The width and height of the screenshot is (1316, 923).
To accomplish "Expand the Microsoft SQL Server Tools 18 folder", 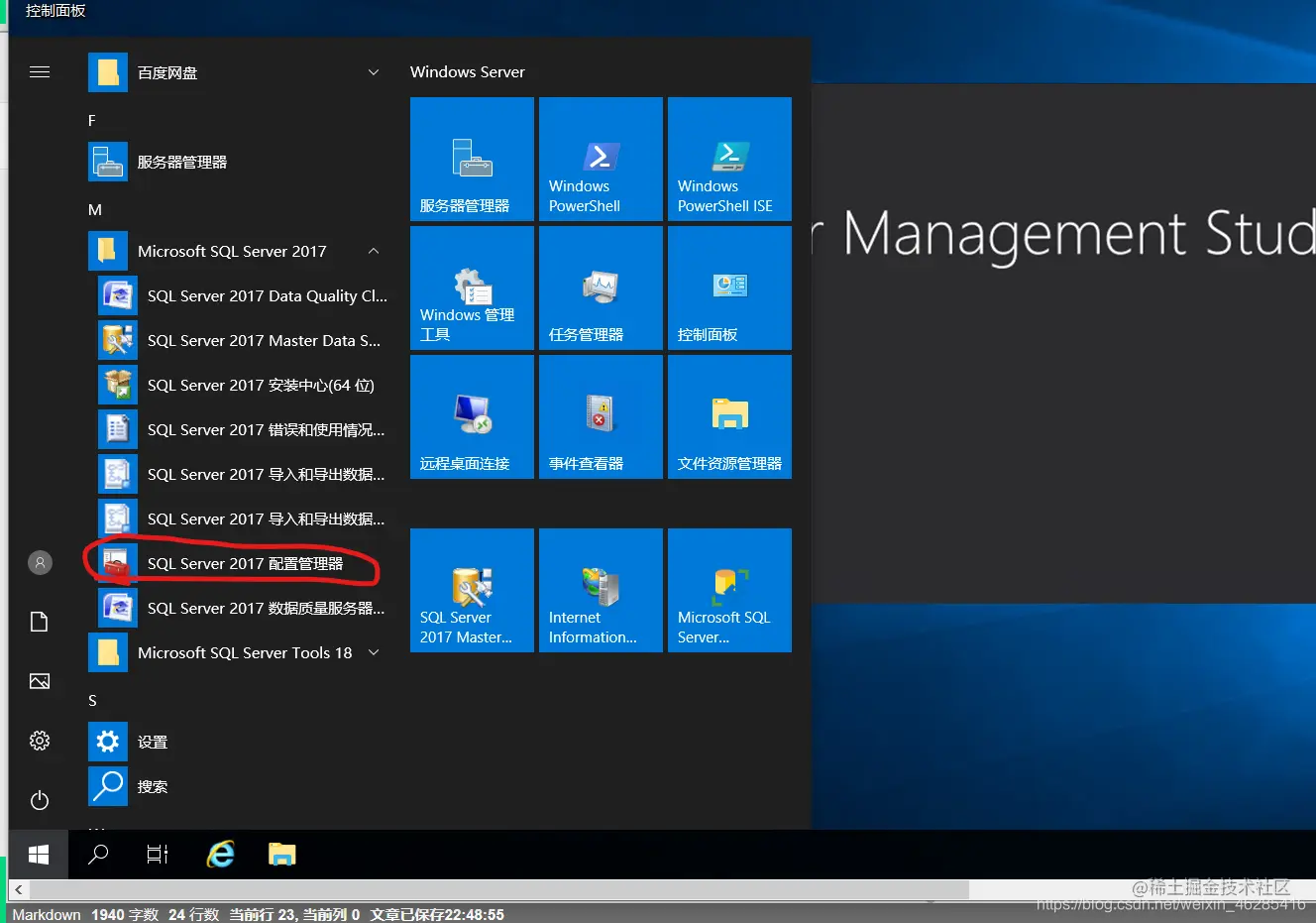I will coord(374,652).
